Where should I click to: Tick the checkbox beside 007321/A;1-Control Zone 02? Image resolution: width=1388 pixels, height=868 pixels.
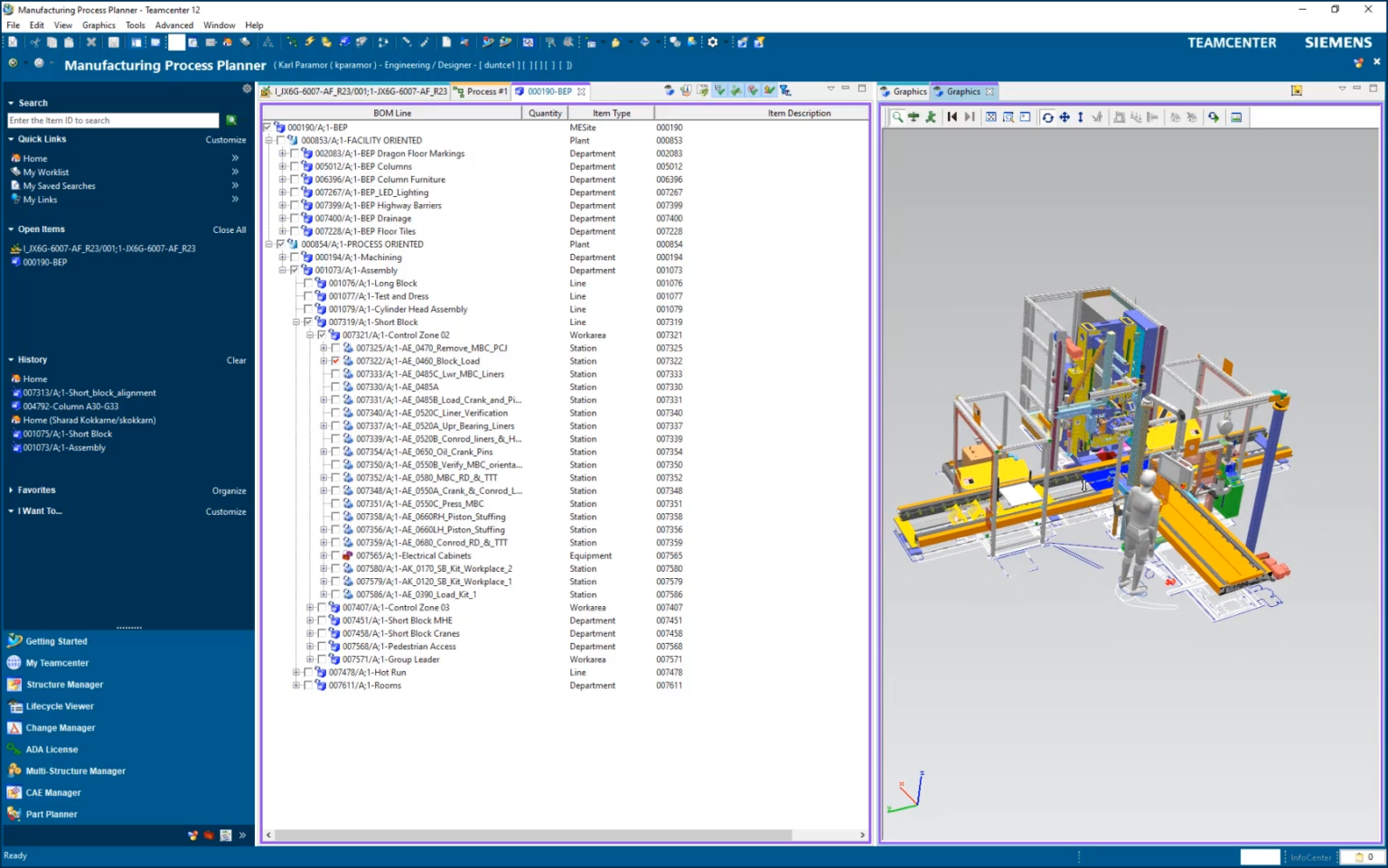click(322, 335)
